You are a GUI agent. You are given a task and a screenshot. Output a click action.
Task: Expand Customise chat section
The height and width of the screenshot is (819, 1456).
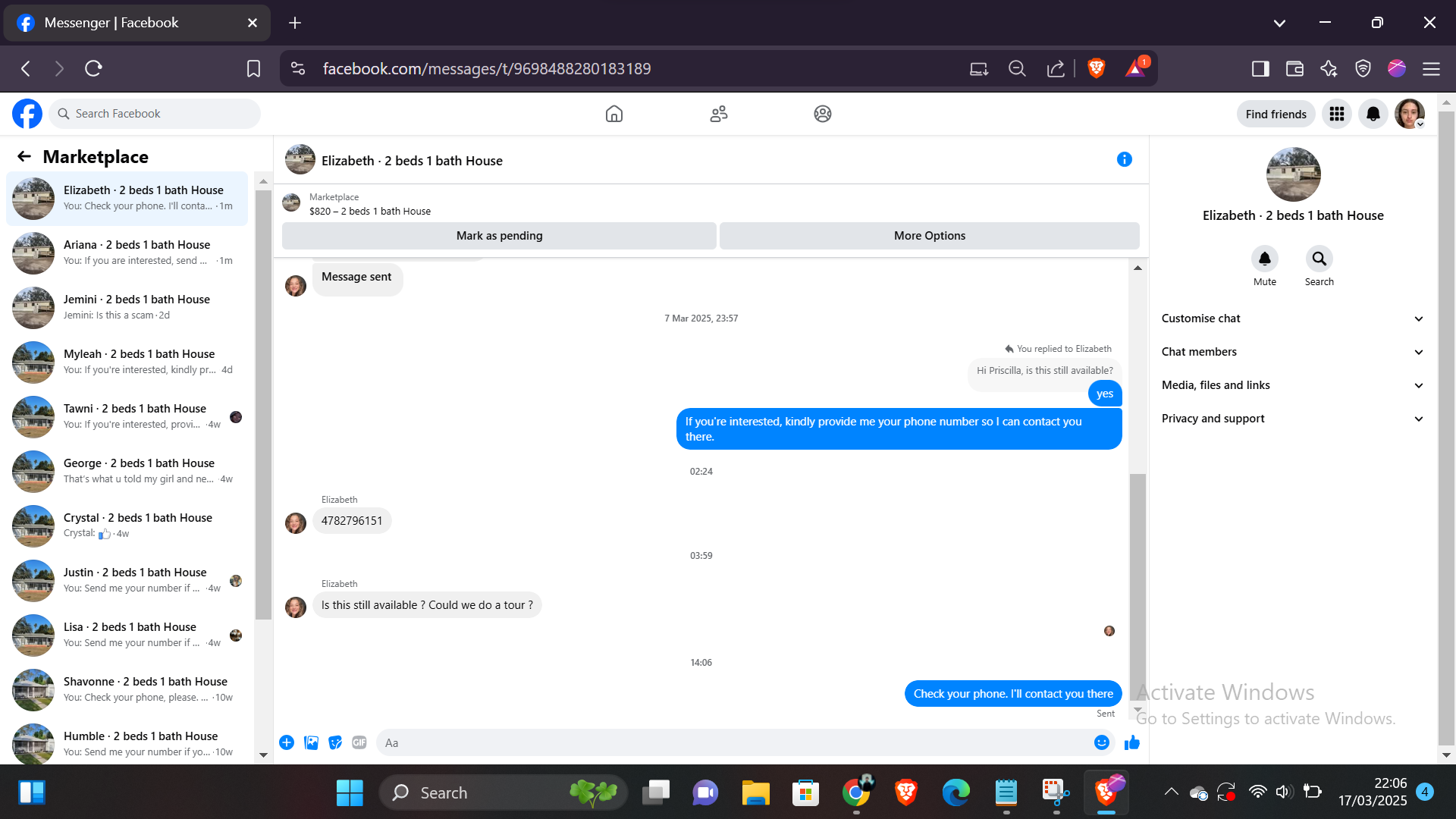(1292, 318)
